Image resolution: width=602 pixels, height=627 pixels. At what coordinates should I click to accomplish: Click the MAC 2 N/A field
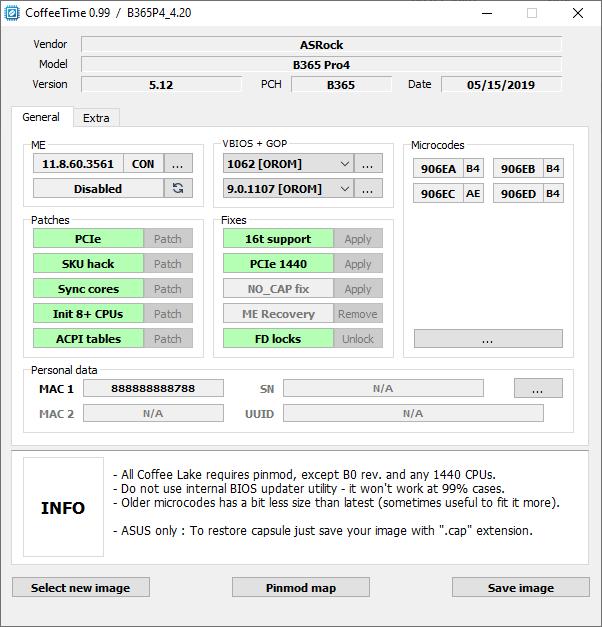(x=153, y=413)
